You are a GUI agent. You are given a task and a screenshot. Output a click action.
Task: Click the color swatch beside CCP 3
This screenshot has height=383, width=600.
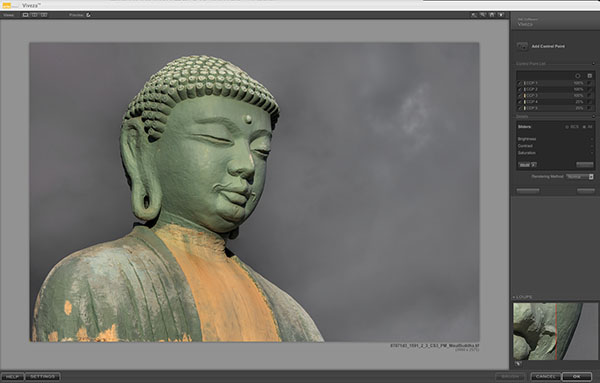[524, 96]
